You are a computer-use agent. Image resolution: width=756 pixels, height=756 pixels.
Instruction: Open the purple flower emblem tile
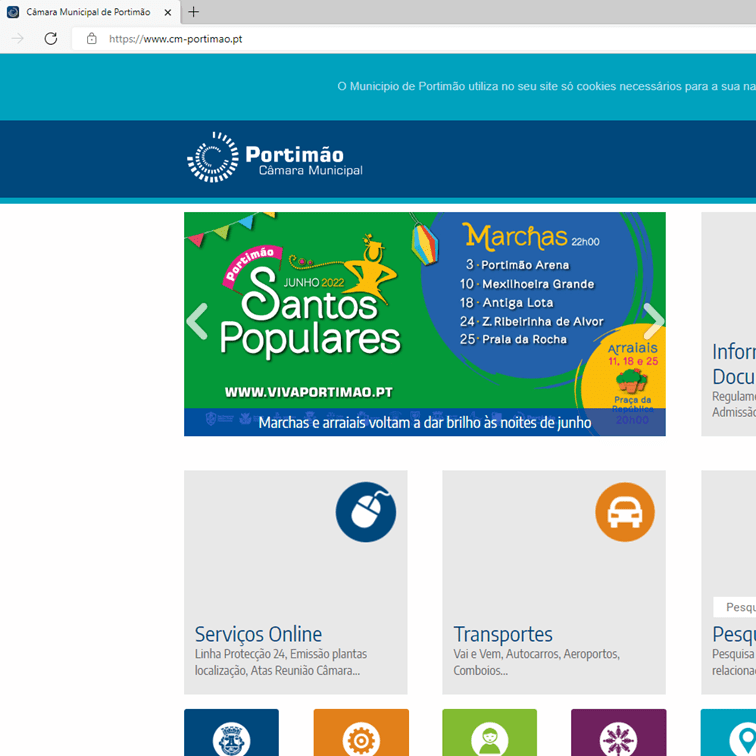618,736
